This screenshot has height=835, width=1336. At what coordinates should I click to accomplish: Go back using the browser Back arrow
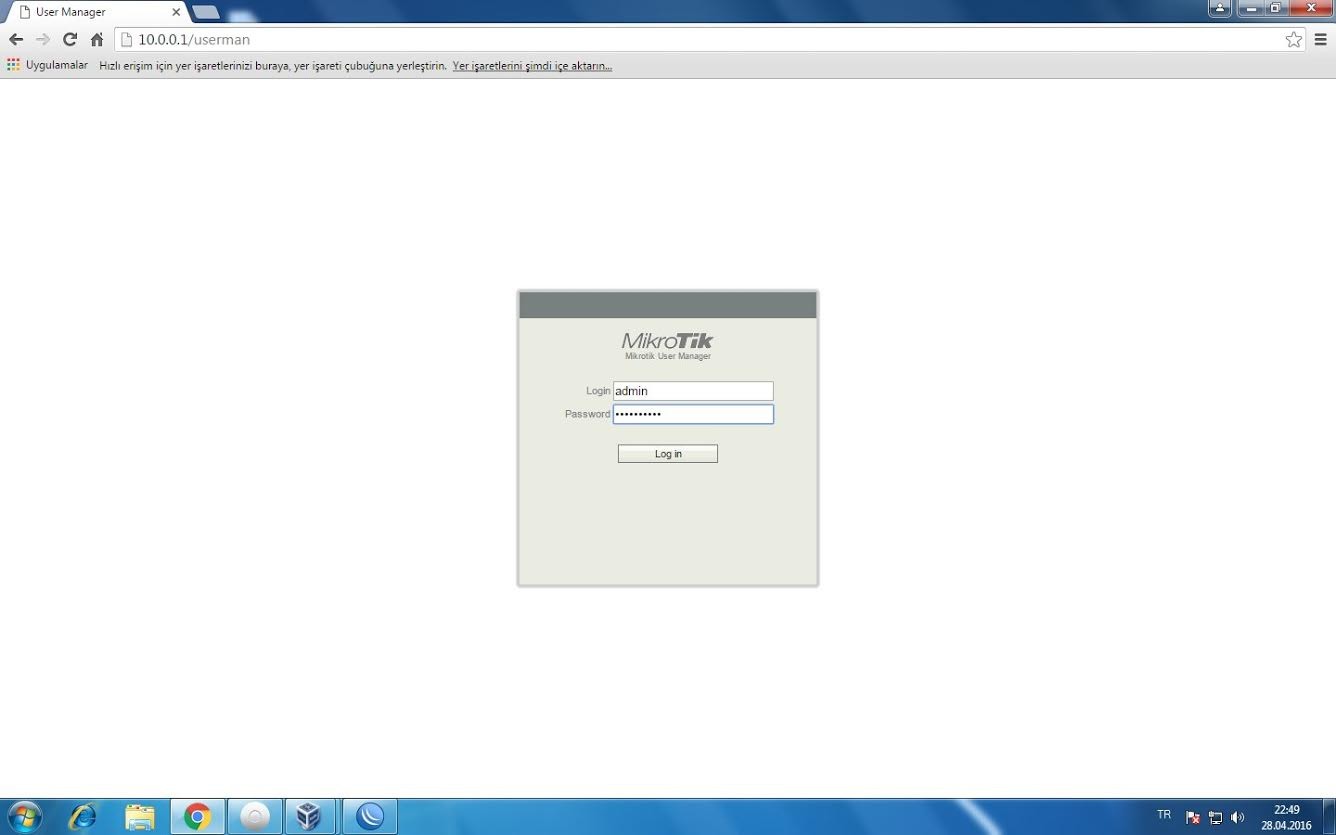pos(16,40)
